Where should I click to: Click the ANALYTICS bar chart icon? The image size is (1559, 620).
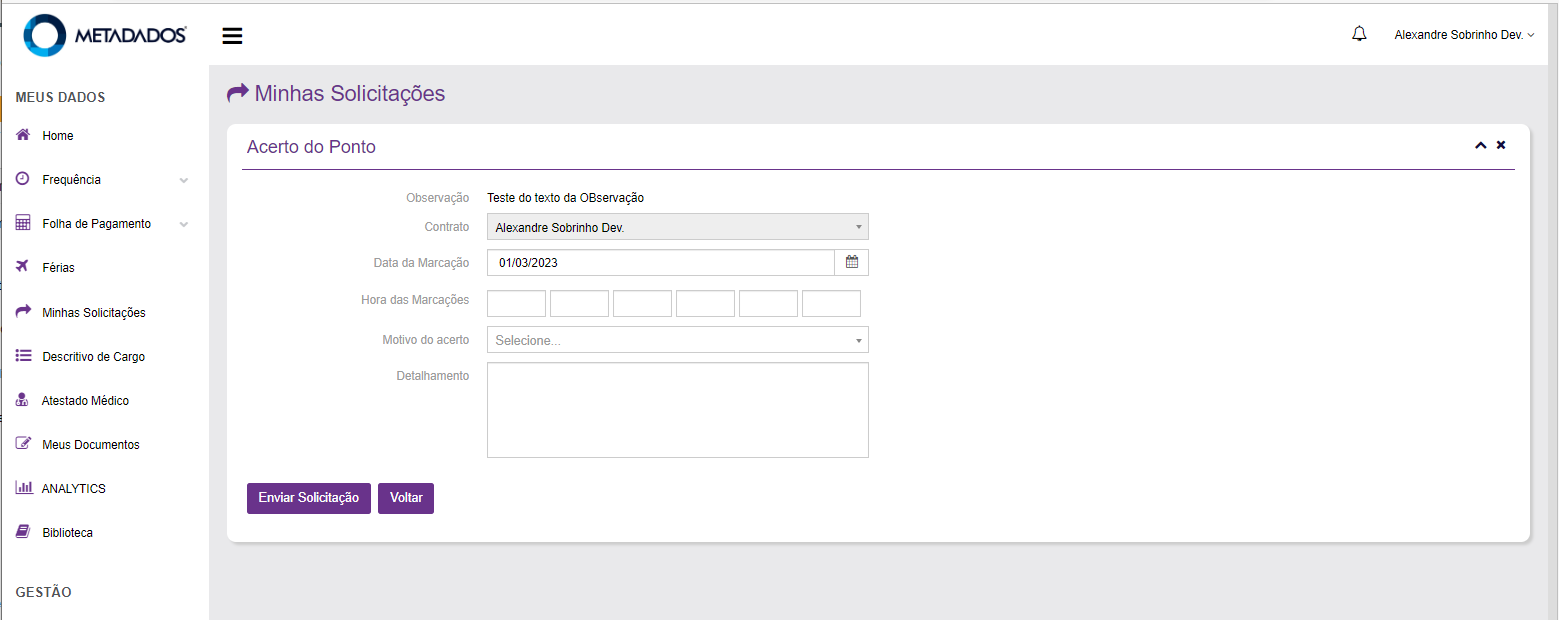click(x=24, y=488)
